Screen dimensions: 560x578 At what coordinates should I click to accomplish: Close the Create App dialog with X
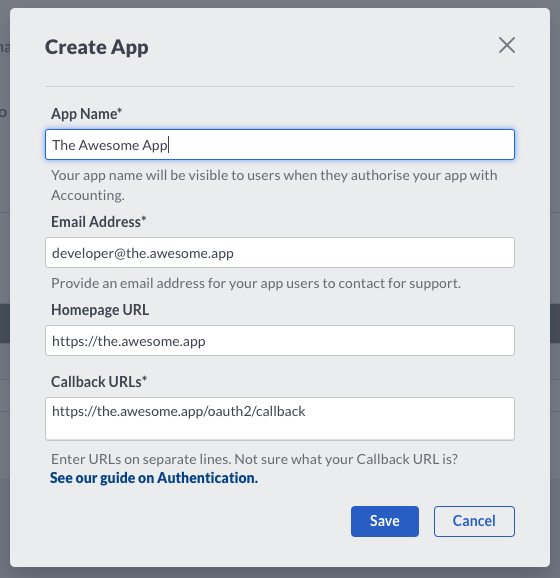coord(507,45)
